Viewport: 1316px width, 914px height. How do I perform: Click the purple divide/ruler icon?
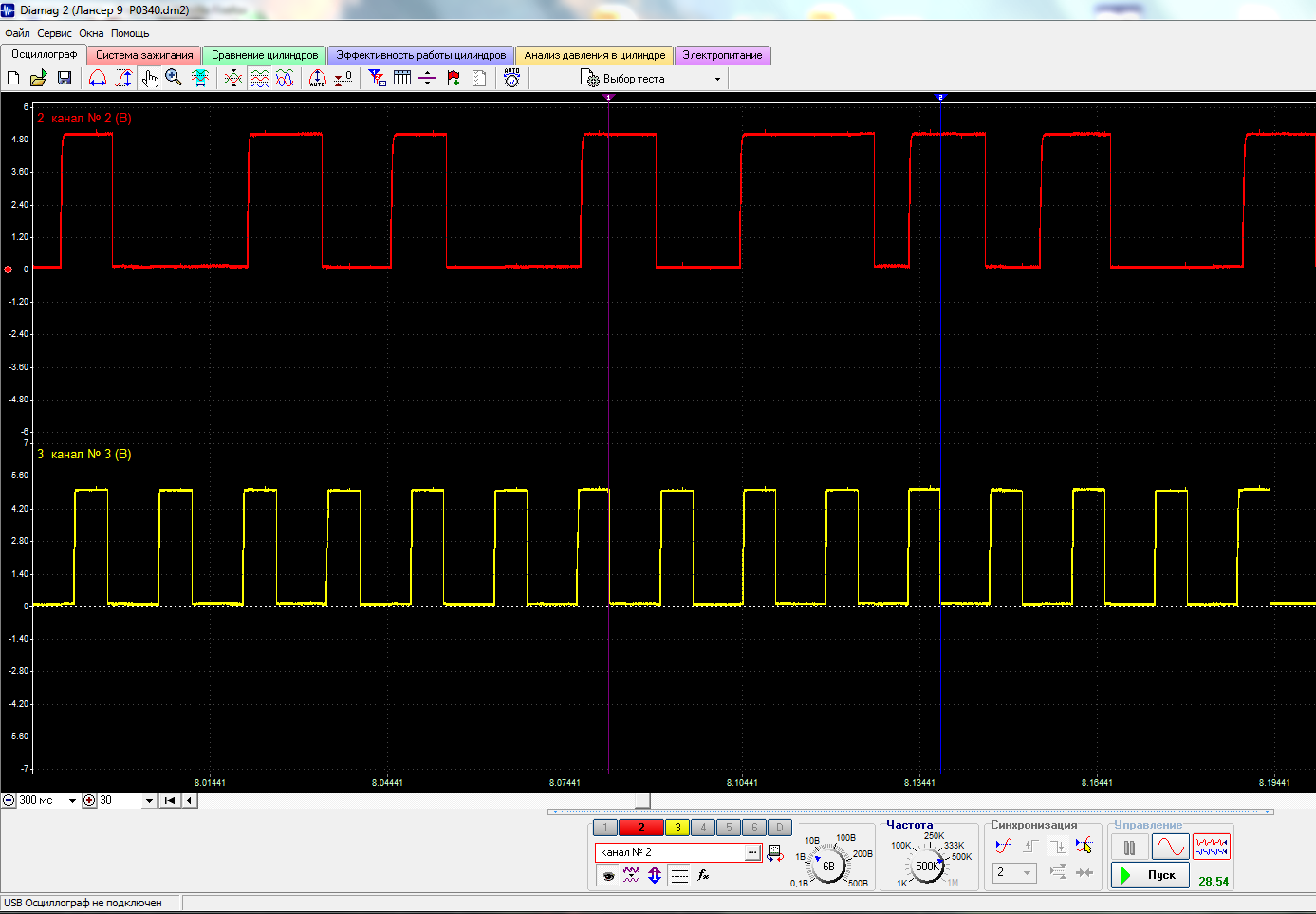pyautogui.click(x=427, y=78)
